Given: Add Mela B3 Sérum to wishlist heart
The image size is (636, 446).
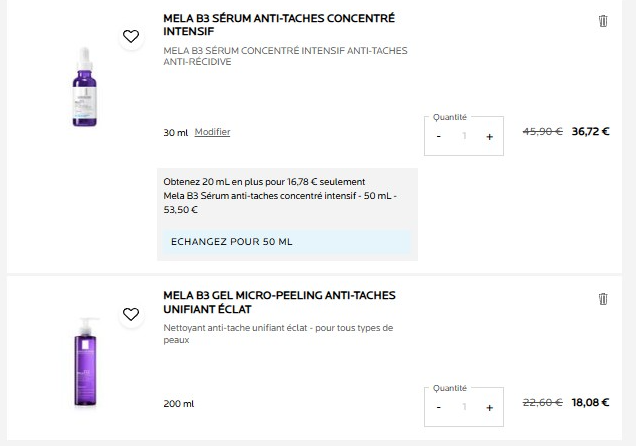Looking at the screenshot, I should [x=131, y=36].
